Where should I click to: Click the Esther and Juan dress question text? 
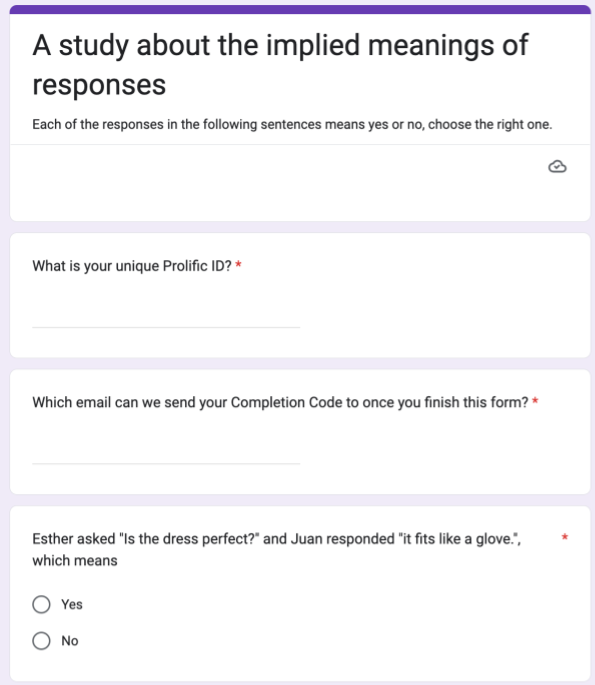point(277,550)
